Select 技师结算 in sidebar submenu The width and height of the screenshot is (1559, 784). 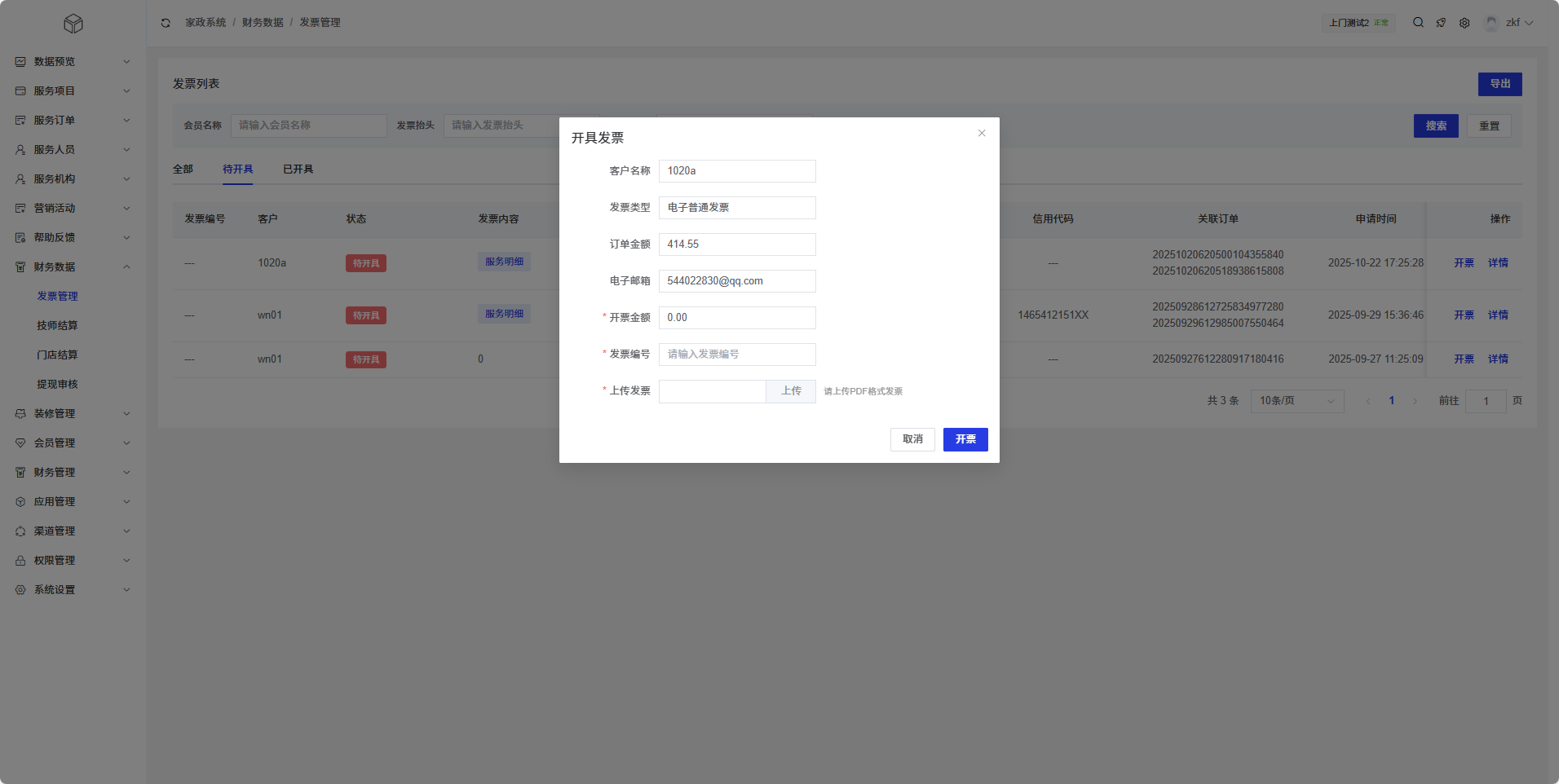(x=57, y=326)
